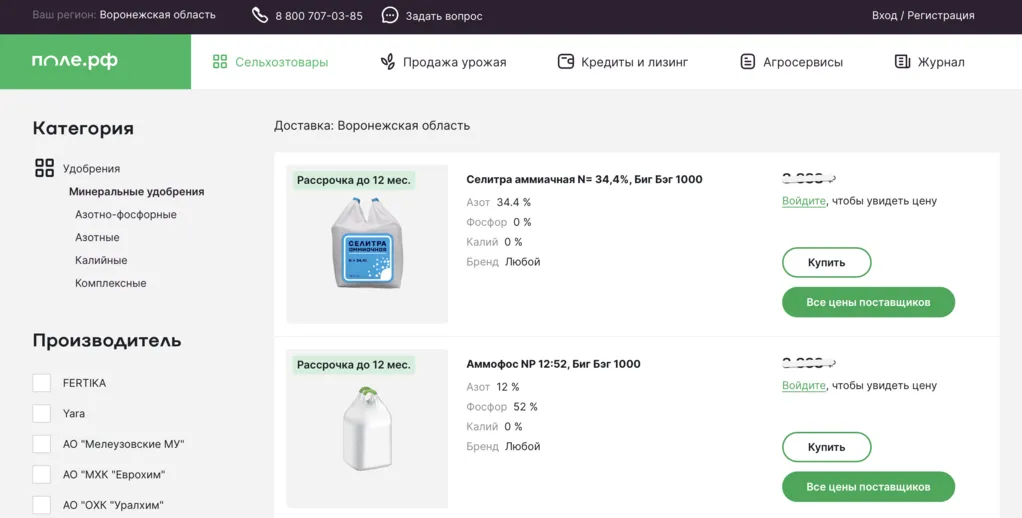Image resolution: width=1022 pixels, height=518 pixels.
Task: Click the Кредиты и лизинг wallet icon
Action: (566, 62)
